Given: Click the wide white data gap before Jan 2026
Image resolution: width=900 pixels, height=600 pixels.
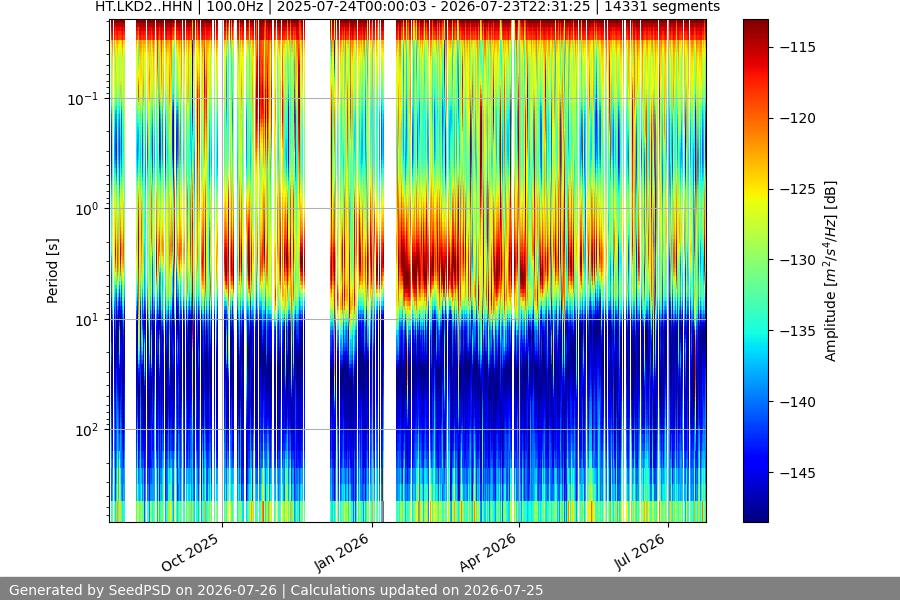Looking at the screenshot, I should (317, 271).
